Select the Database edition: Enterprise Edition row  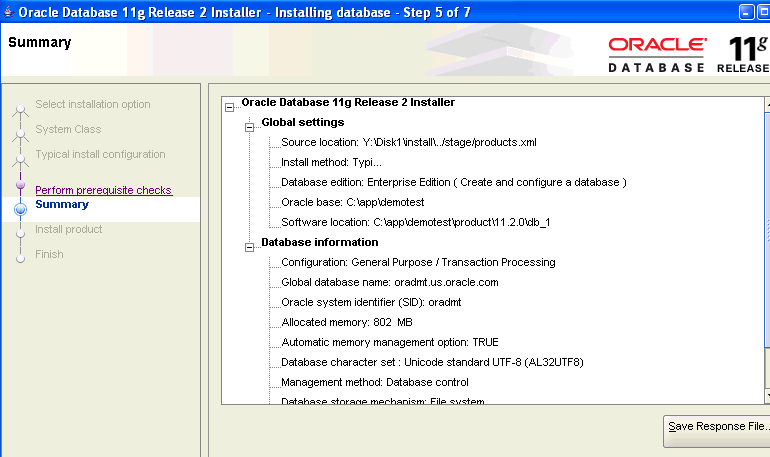click(x=454, y=182)
